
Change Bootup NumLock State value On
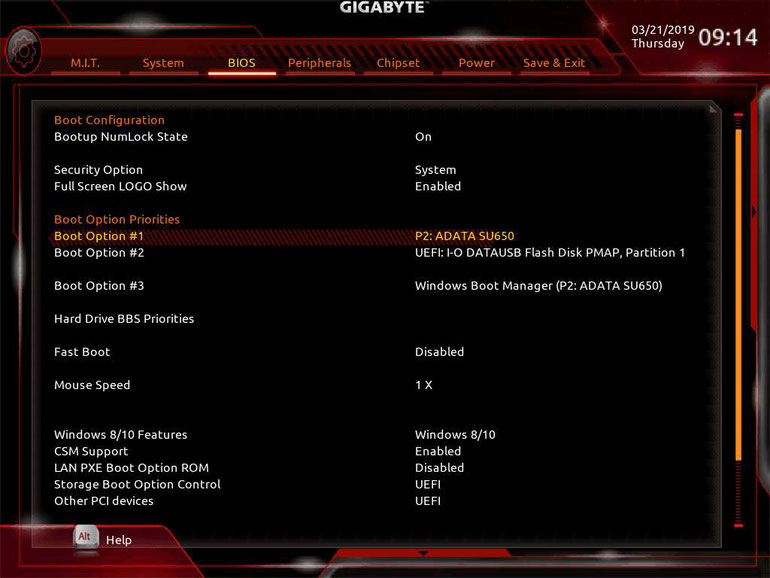pyautogui.click(x=423, y=137)
